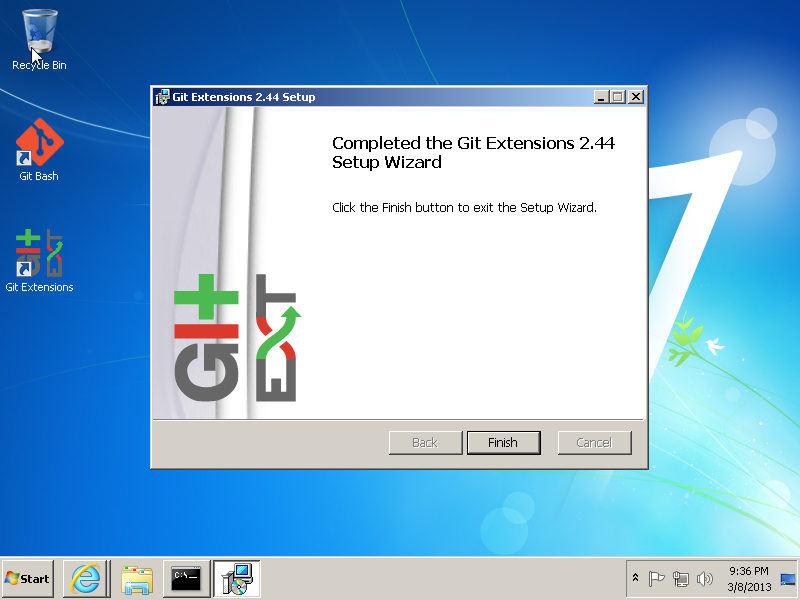The width and height of the screenshot is (800, 600).
Task: Show hidden tray icons arrow
Action: click(636, 578)
